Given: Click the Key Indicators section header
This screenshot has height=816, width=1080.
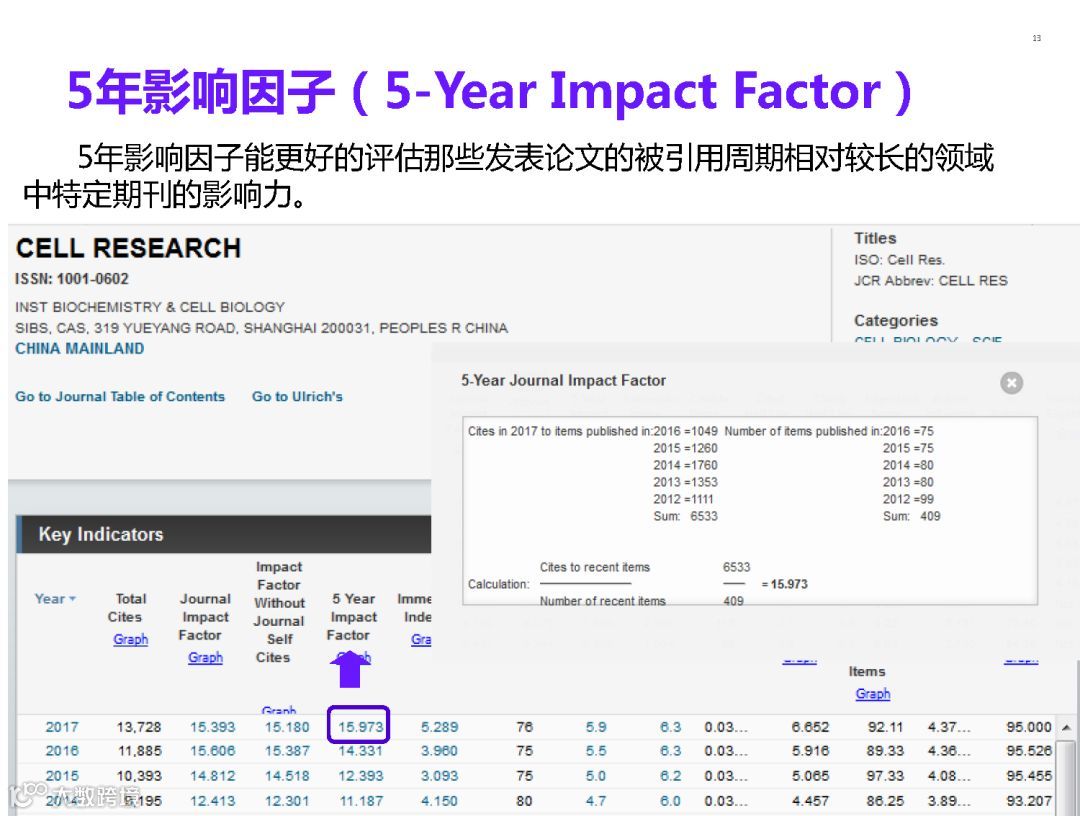Looking at the screenshot, I should (x=224, y=534).
